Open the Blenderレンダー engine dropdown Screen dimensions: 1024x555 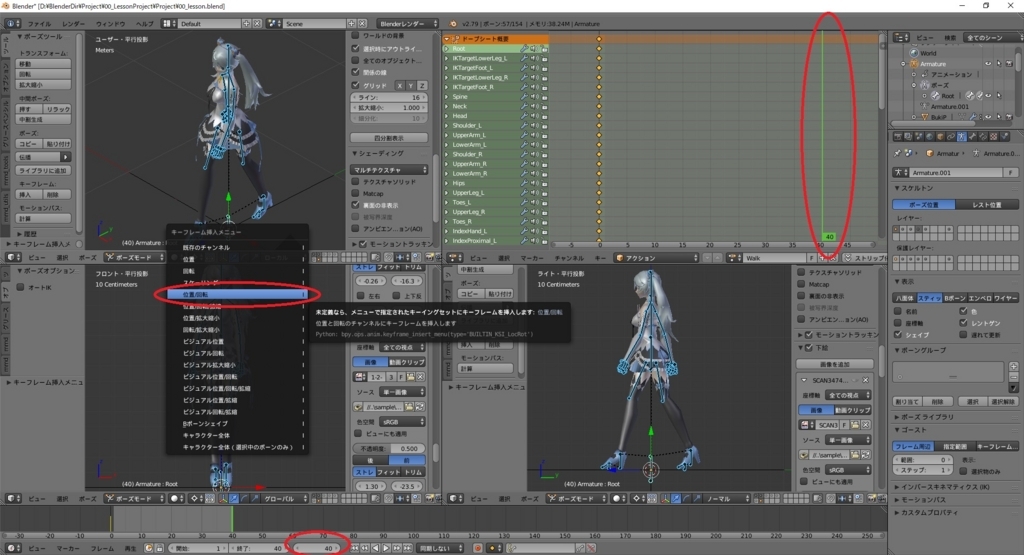pyautogui.click(x=408, y=24)
